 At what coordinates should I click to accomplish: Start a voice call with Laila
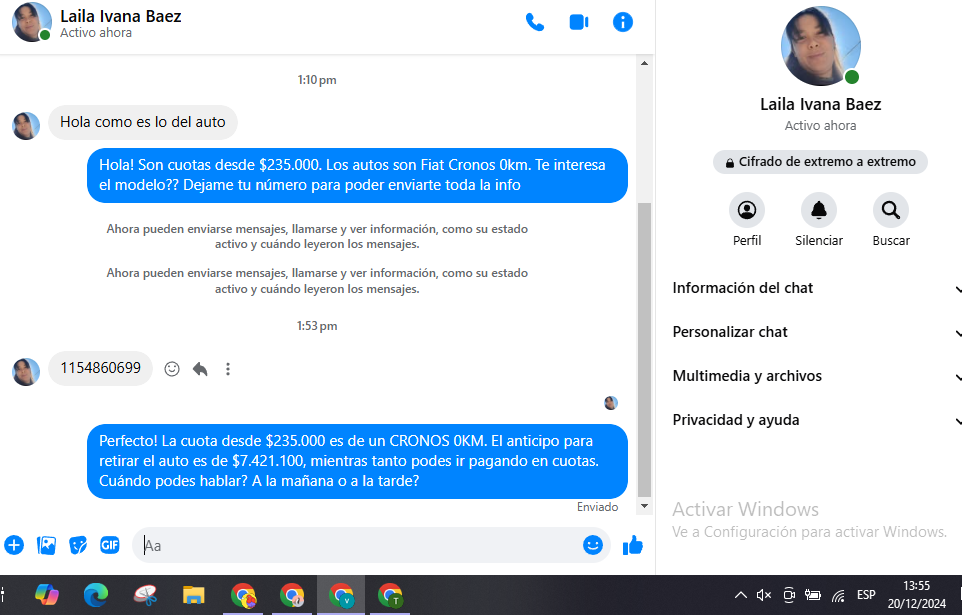click(x=535, y=23)
